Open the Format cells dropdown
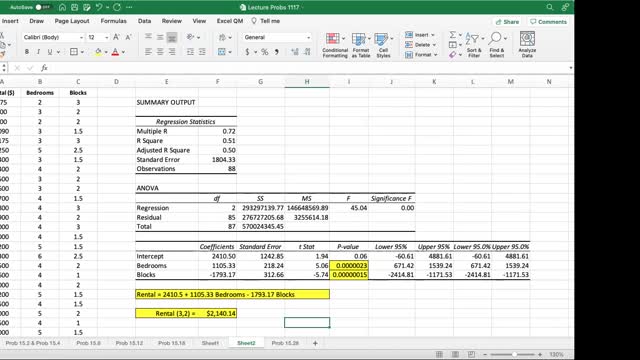Screen dimensions: 640x360 421,54
